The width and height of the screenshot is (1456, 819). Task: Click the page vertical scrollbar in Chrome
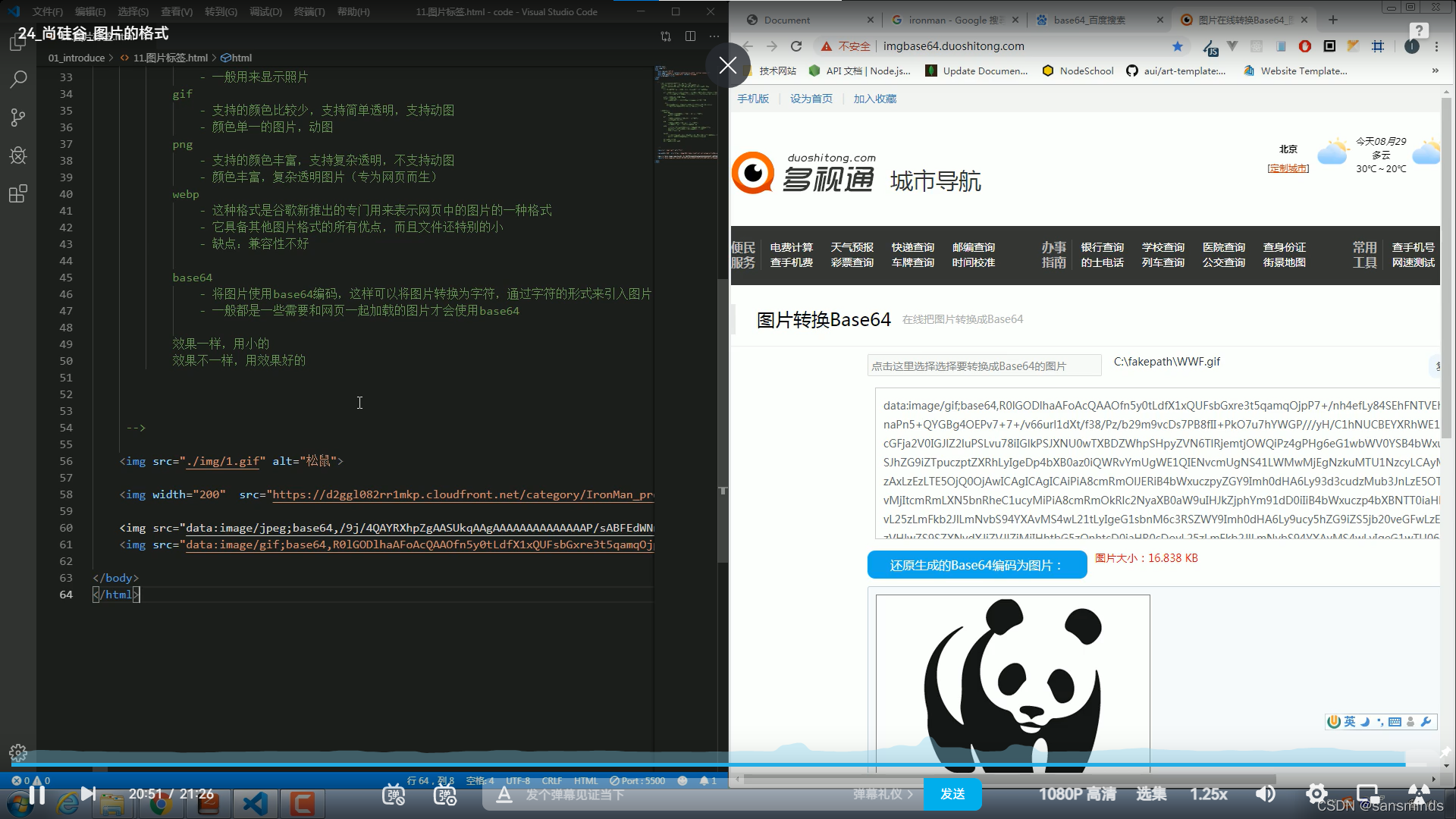tap(1447, 267)
